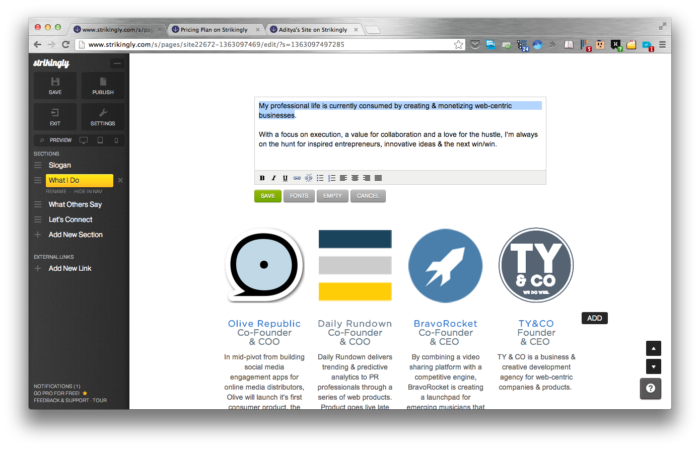Click the Publish icon in the sidebar

click(103, 82)
